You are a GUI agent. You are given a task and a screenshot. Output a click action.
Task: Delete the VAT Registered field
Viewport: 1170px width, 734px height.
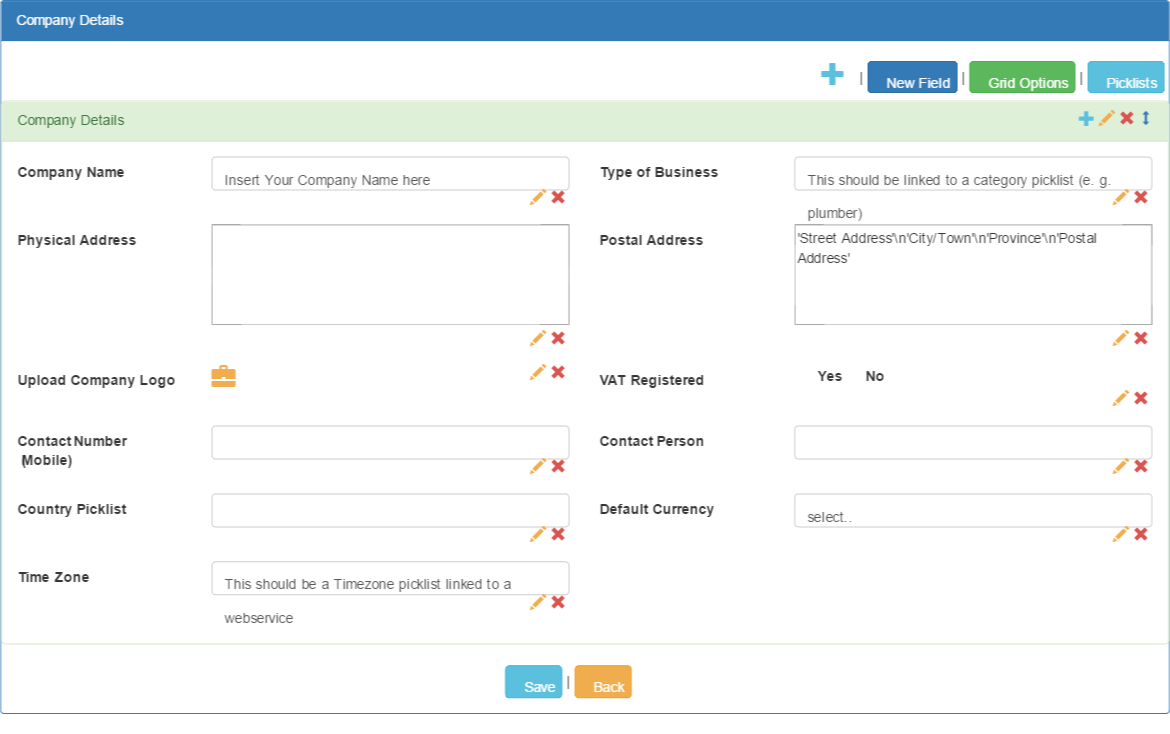[1141, 398]
